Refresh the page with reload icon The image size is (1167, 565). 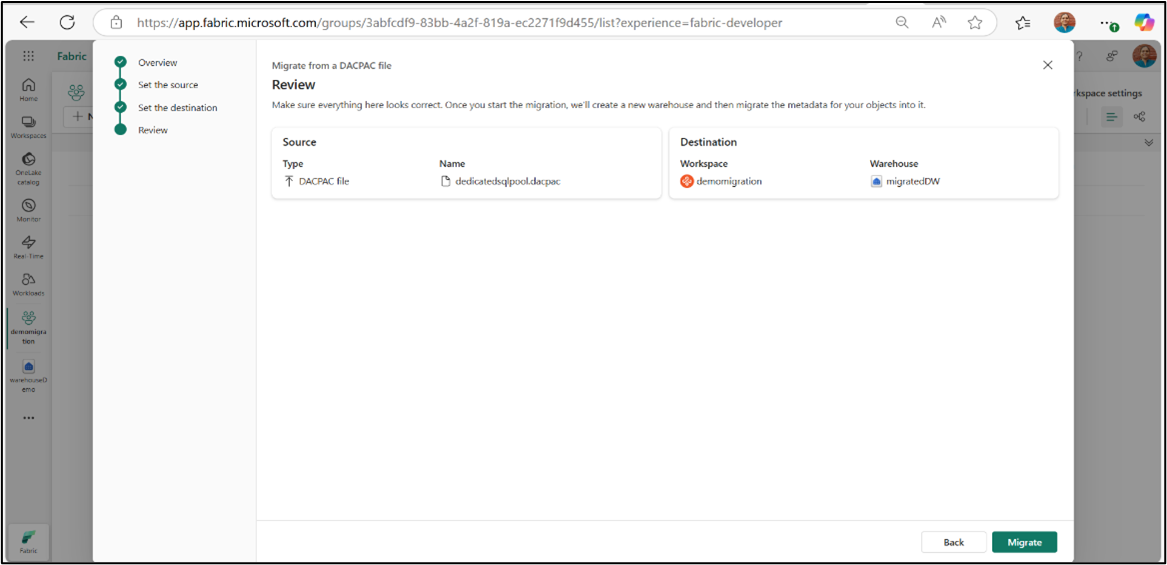(x=67, y=22)
